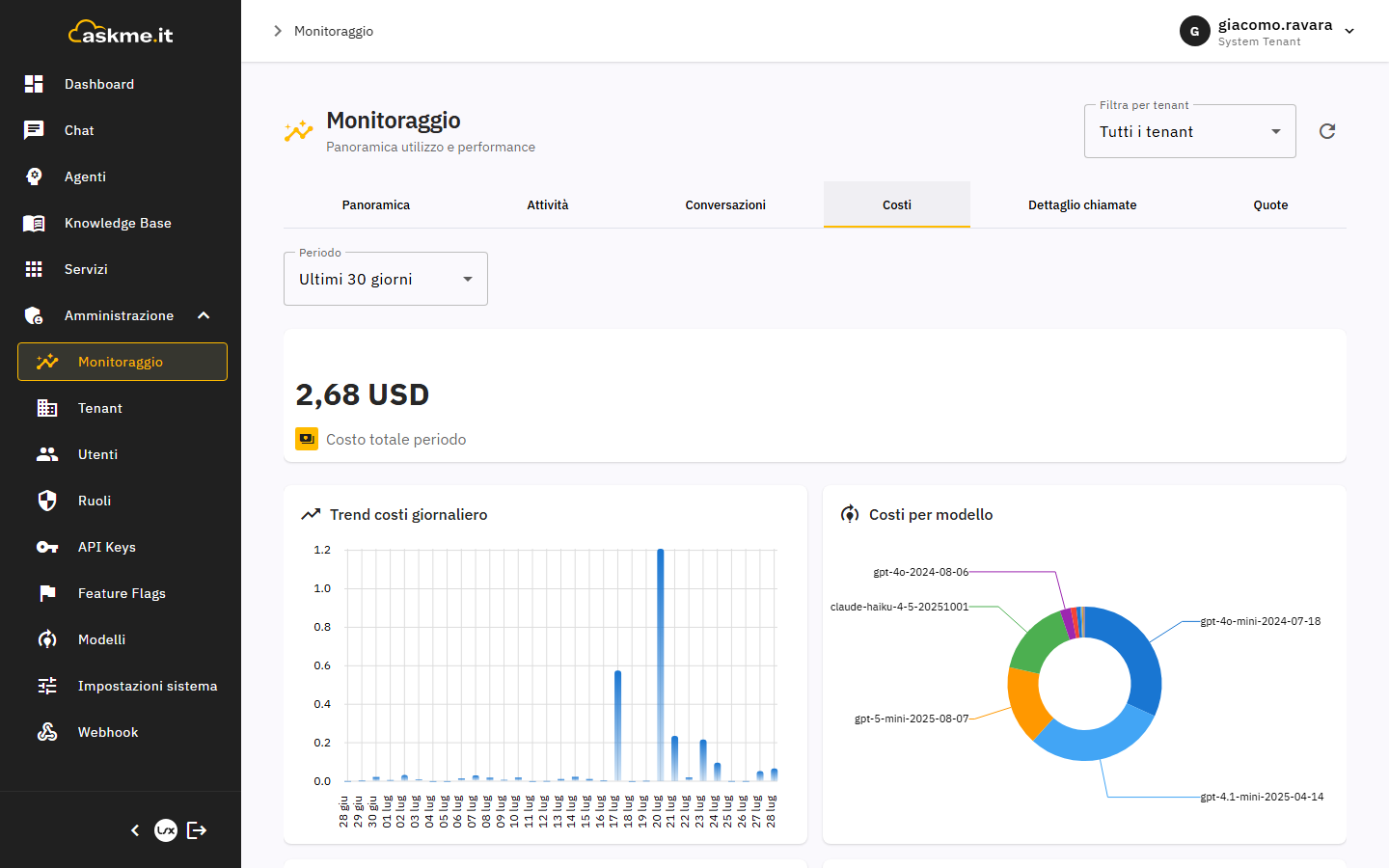Collapse the Amministrazione section chevron
The height and width of the screenshot is (868, 1389).
coord(204,315)
